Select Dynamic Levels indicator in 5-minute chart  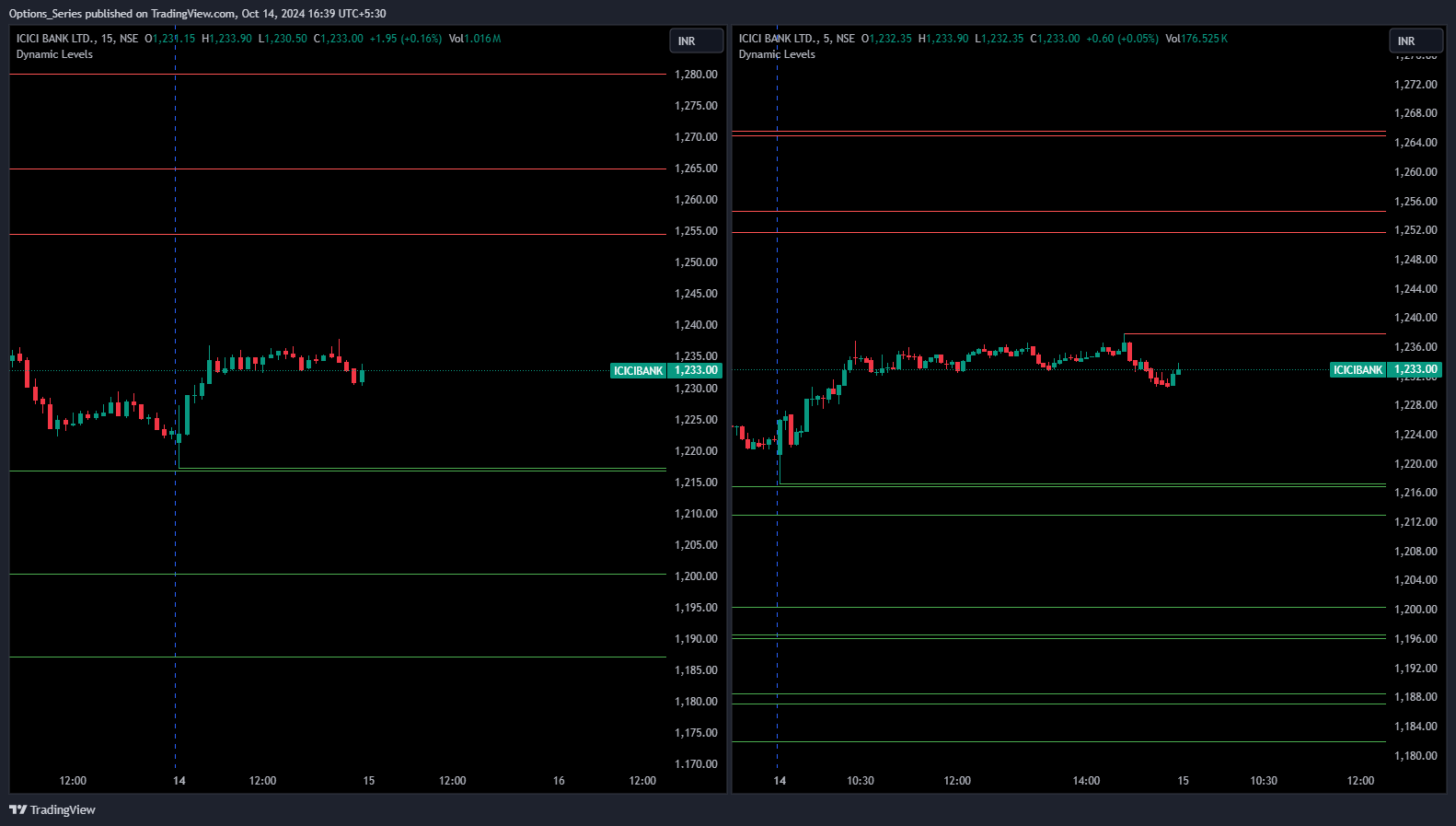point(777,54)
